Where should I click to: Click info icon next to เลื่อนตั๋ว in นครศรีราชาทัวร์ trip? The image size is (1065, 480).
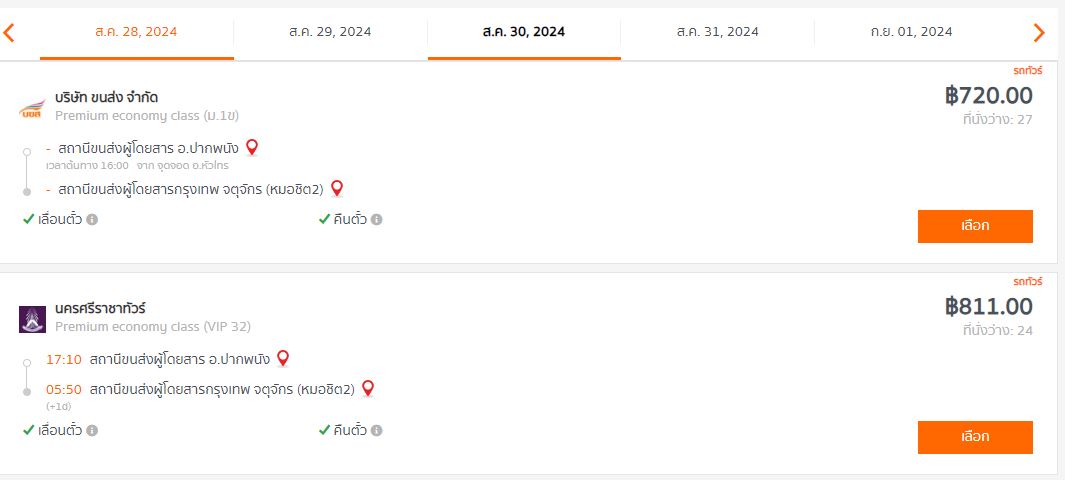click(x=92, y=430)
